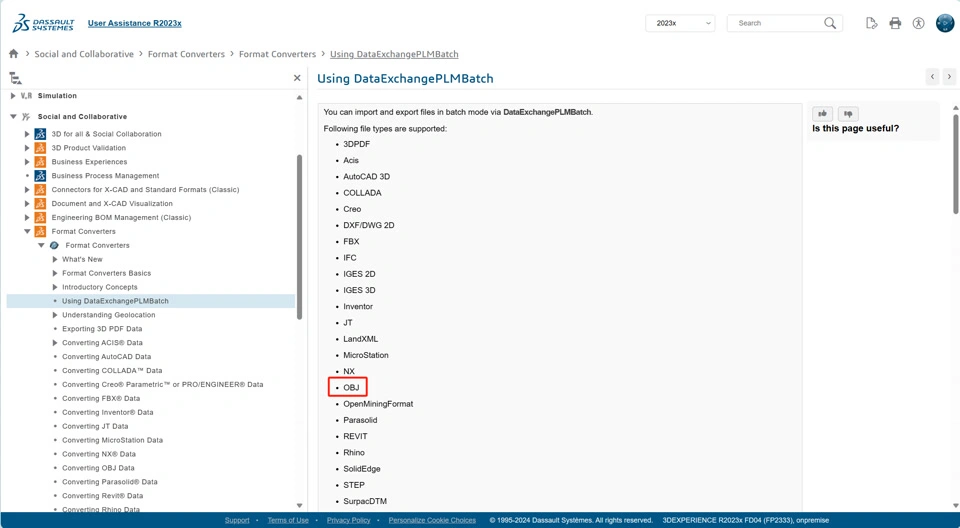The width and height of the screenshot is (960, 528).
Task: Click the Social and Collaborative category icon
Action: [x=26, y=116]
